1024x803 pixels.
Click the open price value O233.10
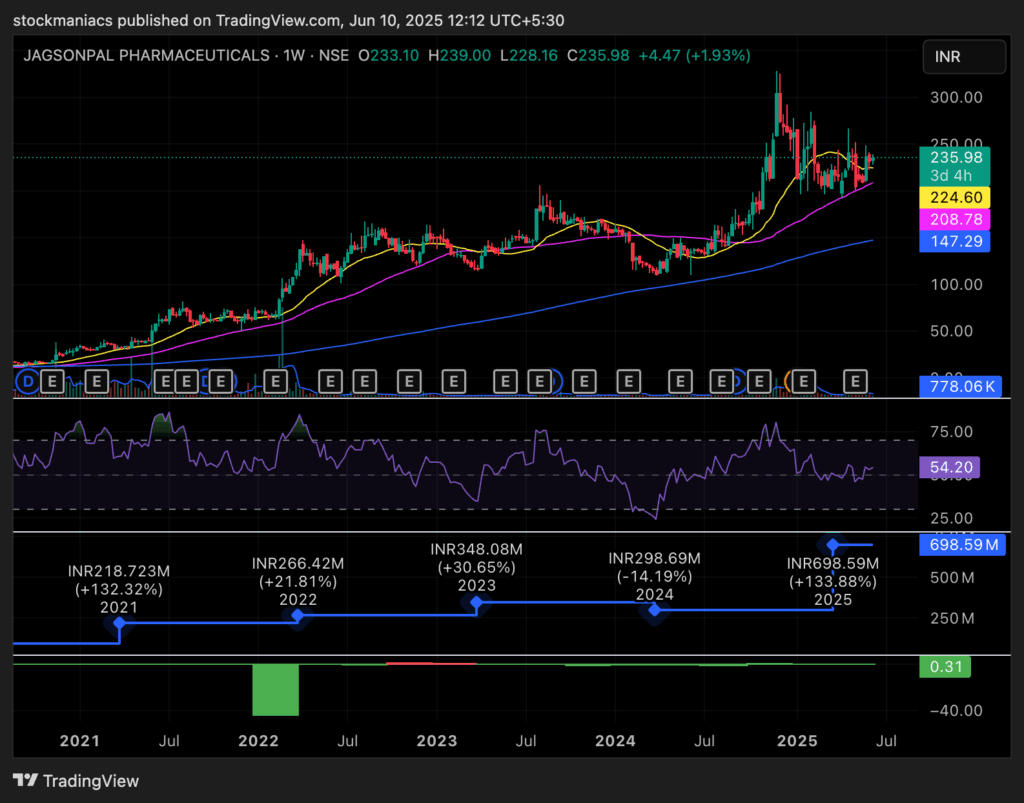click(389, 55)
